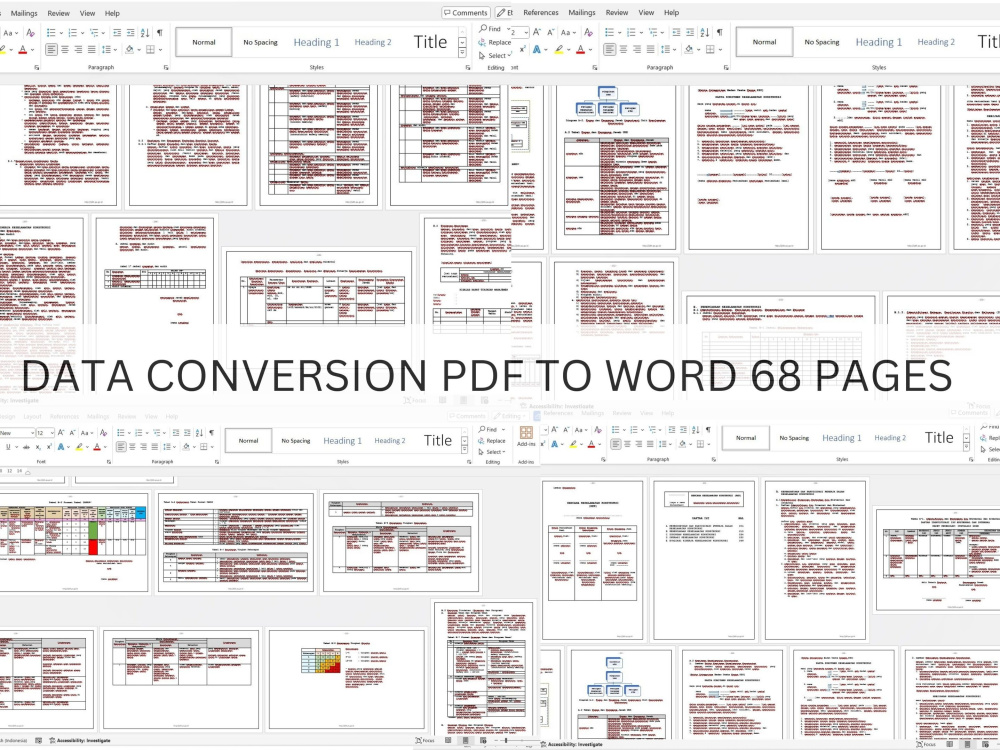
Task: Apply No Spacing style in top-right window
Action: (x=822, y=42)
